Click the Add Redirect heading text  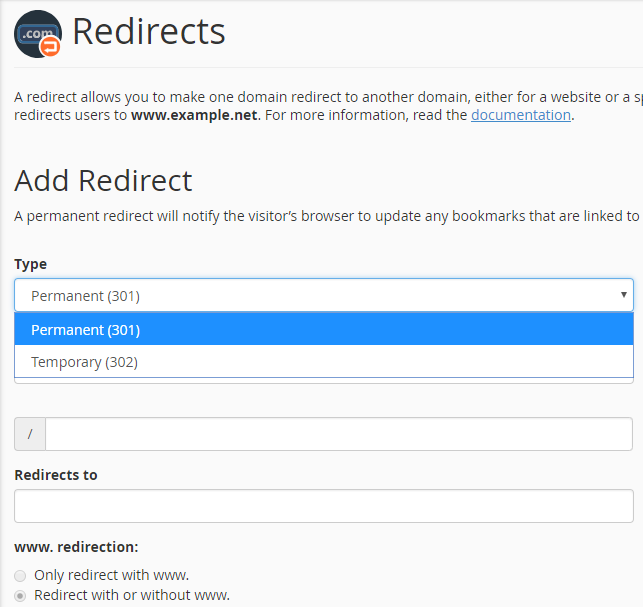103,181
